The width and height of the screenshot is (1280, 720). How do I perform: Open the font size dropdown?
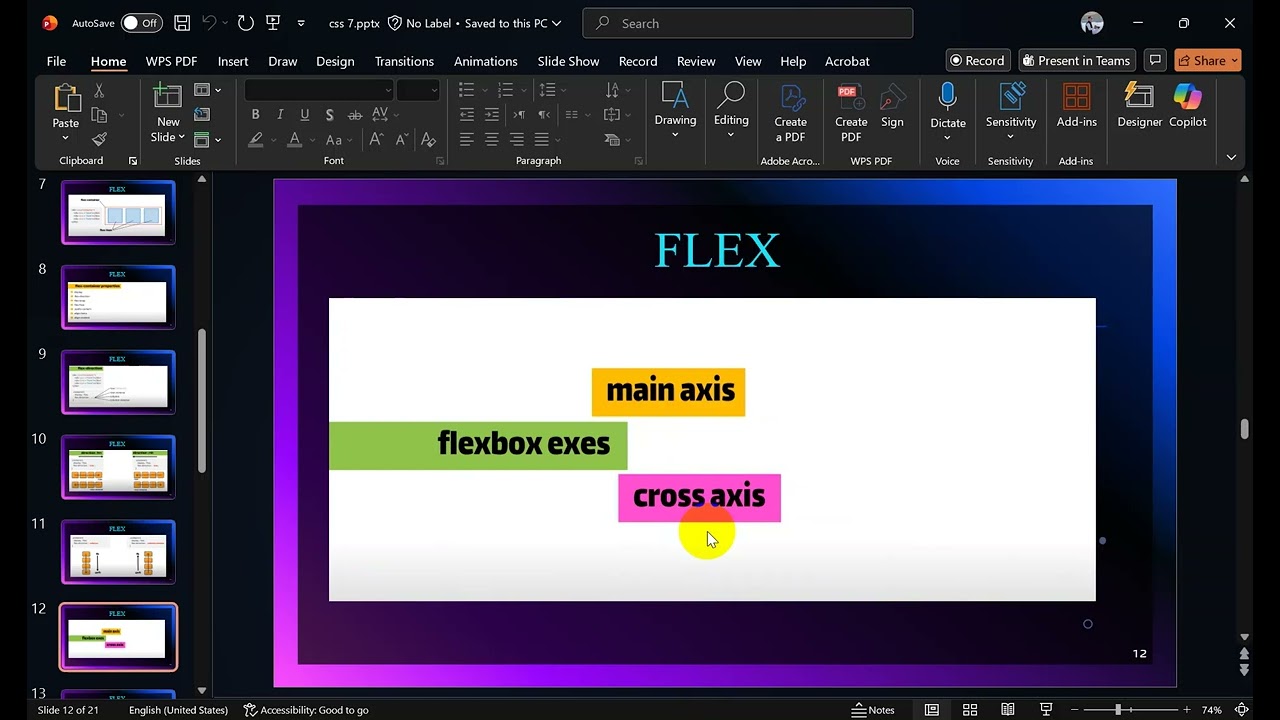pos(433,90)
